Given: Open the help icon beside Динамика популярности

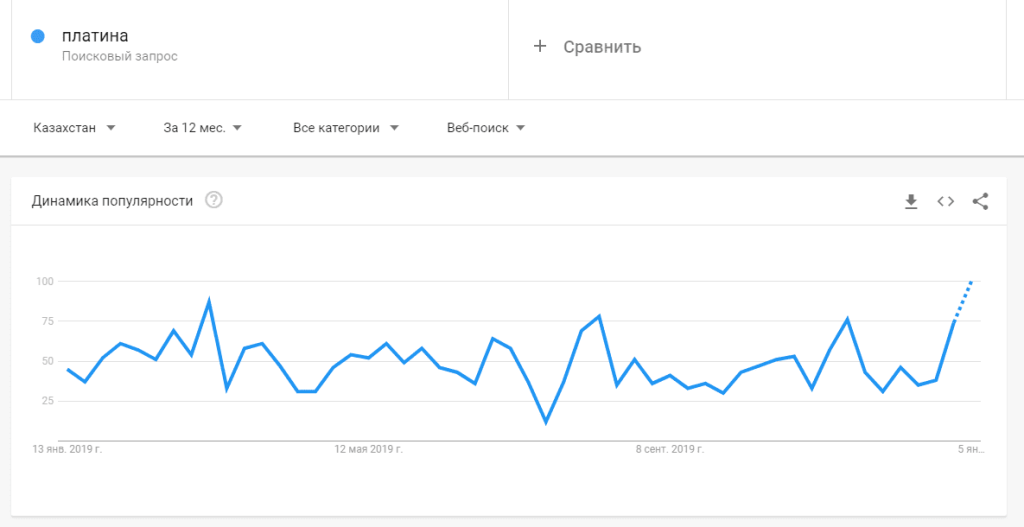Looking at the screenshot, I should (x=214, y=200).
